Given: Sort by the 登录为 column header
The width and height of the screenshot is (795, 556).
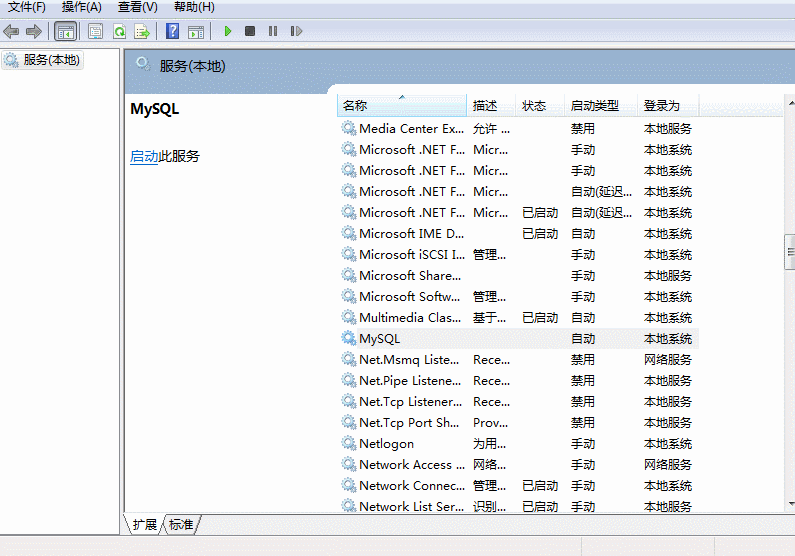Looking at the screenshot, I should (668, 106).
